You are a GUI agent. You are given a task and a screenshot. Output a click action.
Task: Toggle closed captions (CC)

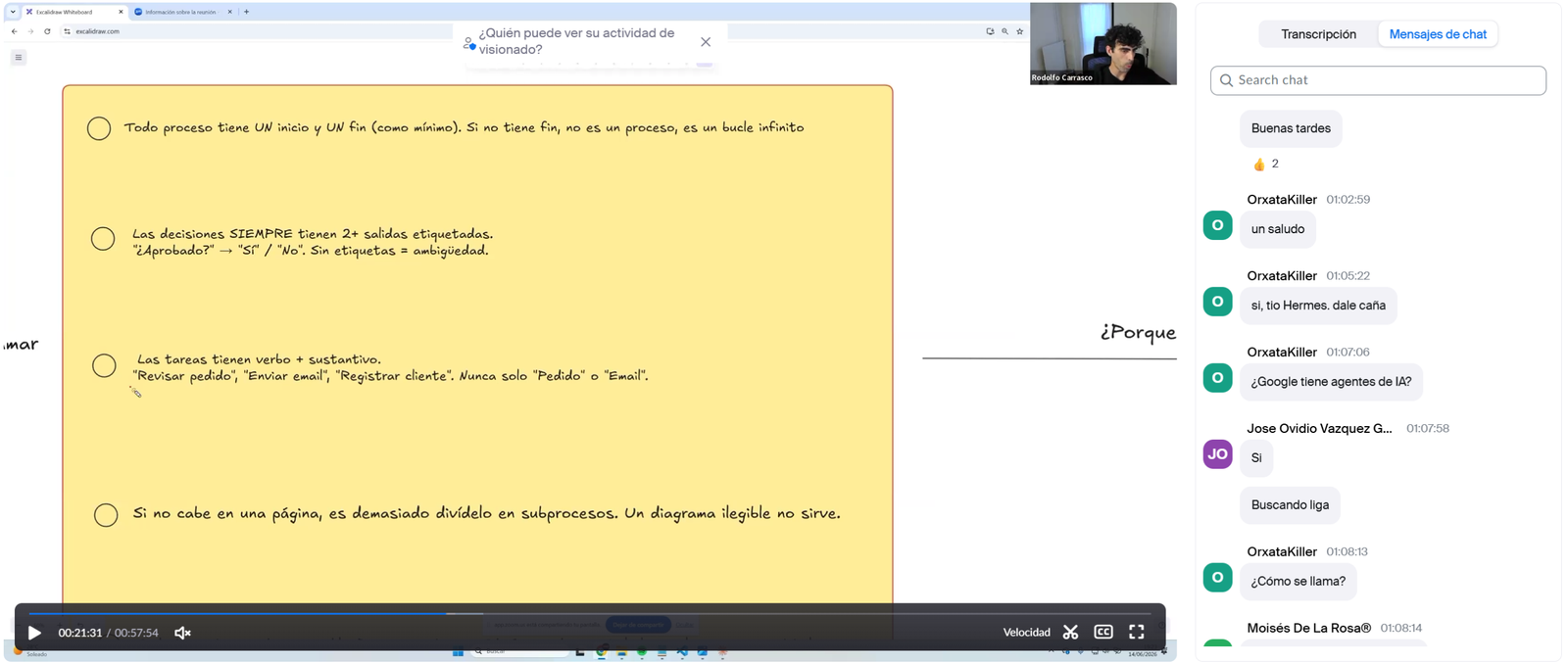coord(1103,633)
